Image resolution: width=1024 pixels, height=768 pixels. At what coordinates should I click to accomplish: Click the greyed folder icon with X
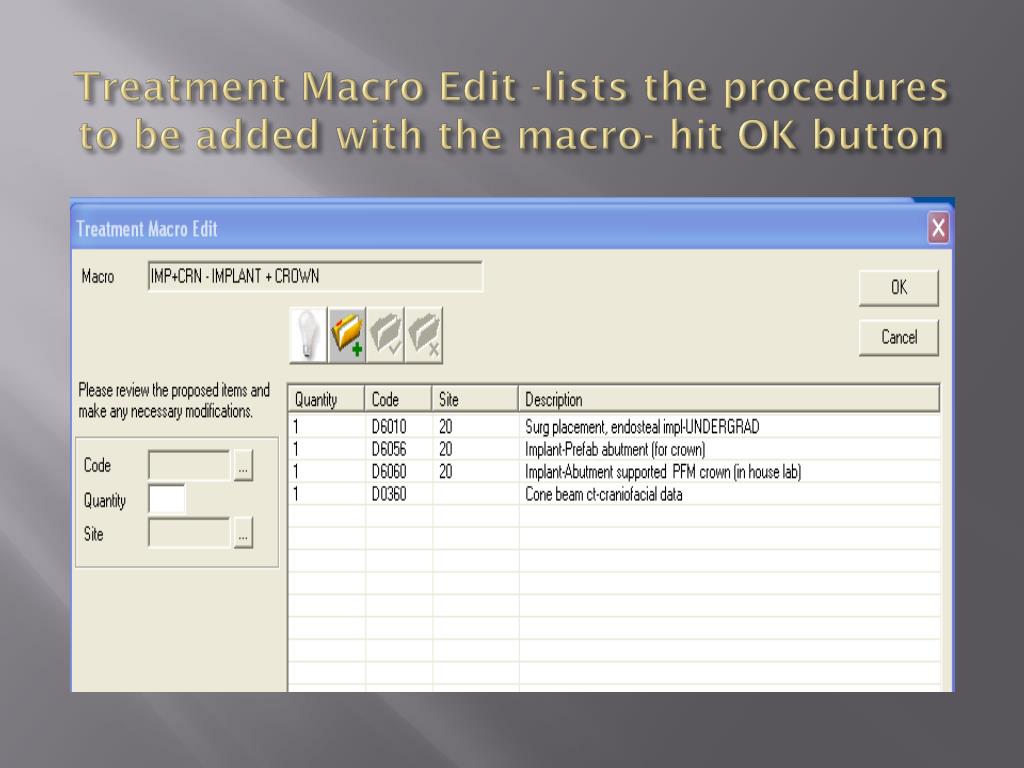tap(424, 335)
